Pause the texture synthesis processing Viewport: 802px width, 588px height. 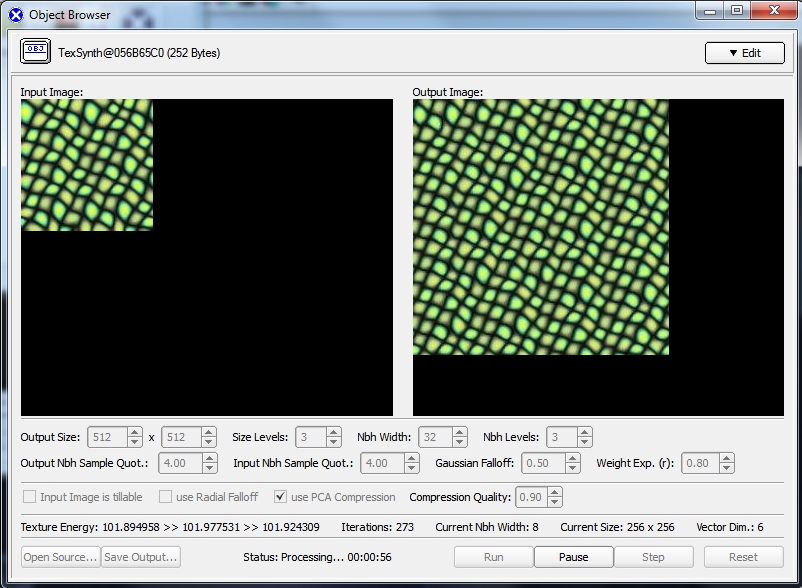pos(573,557)
